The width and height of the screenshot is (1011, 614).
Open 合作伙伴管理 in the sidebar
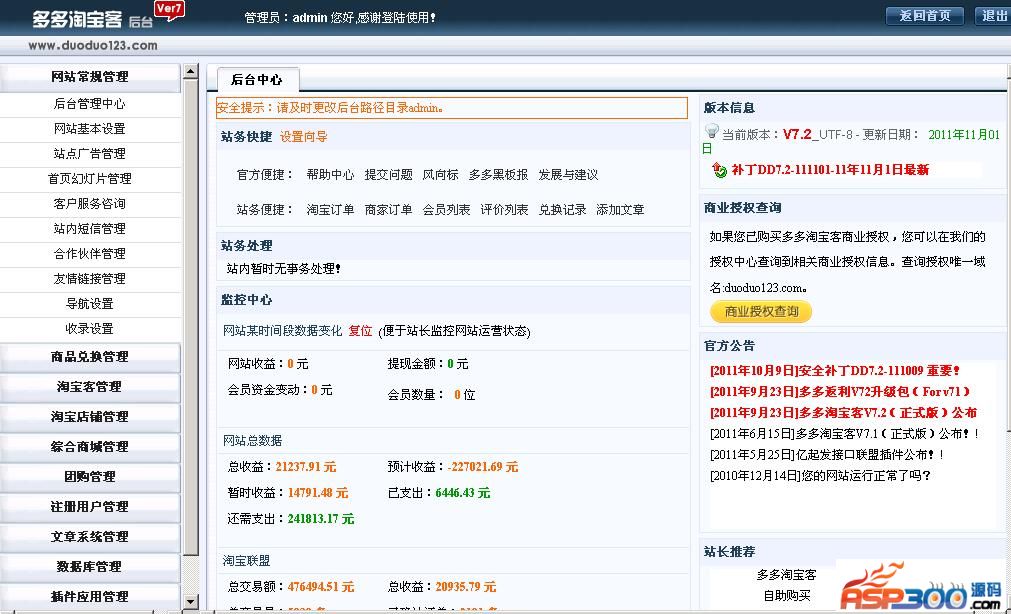click(x=90, y=253)
